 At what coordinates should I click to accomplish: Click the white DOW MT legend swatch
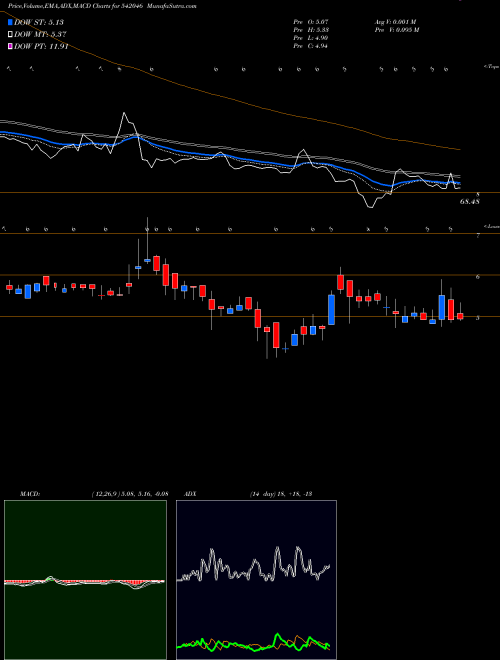coord(11,35)
